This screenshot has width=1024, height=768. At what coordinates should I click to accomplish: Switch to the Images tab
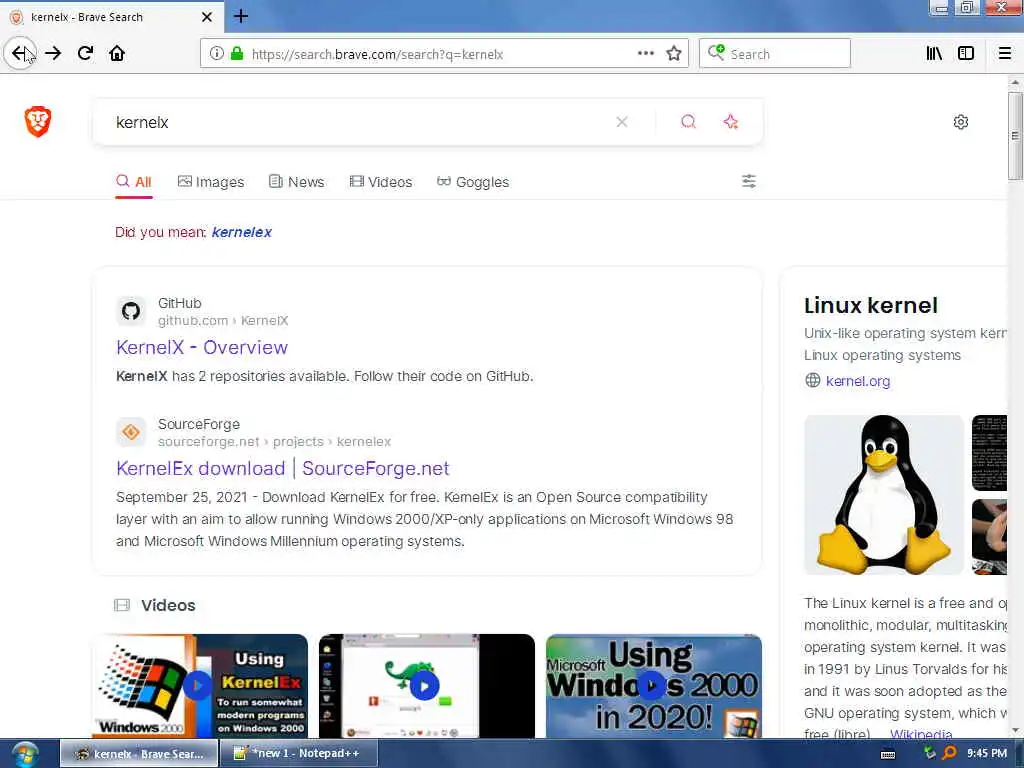tap(211, 182)
